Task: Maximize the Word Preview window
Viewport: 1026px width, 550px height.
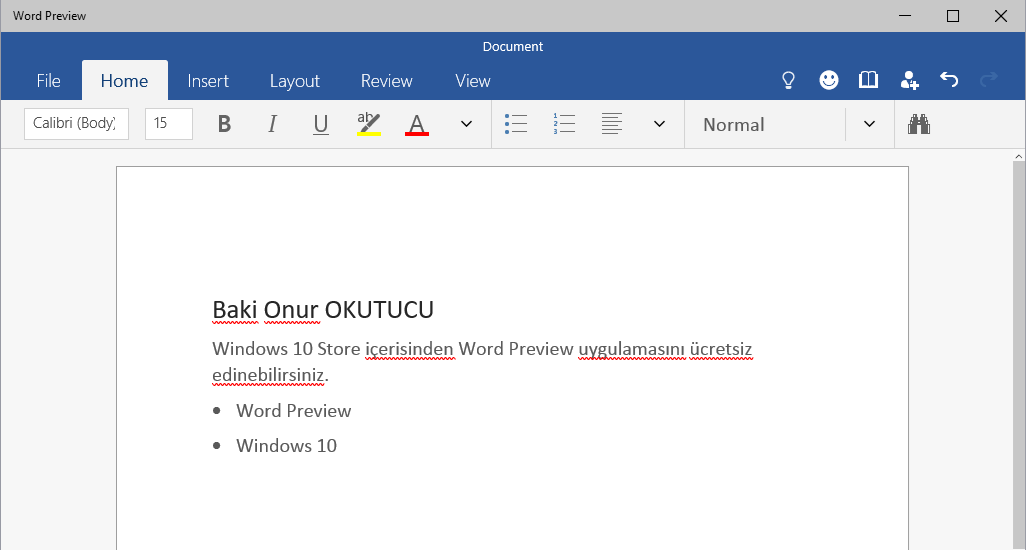Action: coord(953,16)
